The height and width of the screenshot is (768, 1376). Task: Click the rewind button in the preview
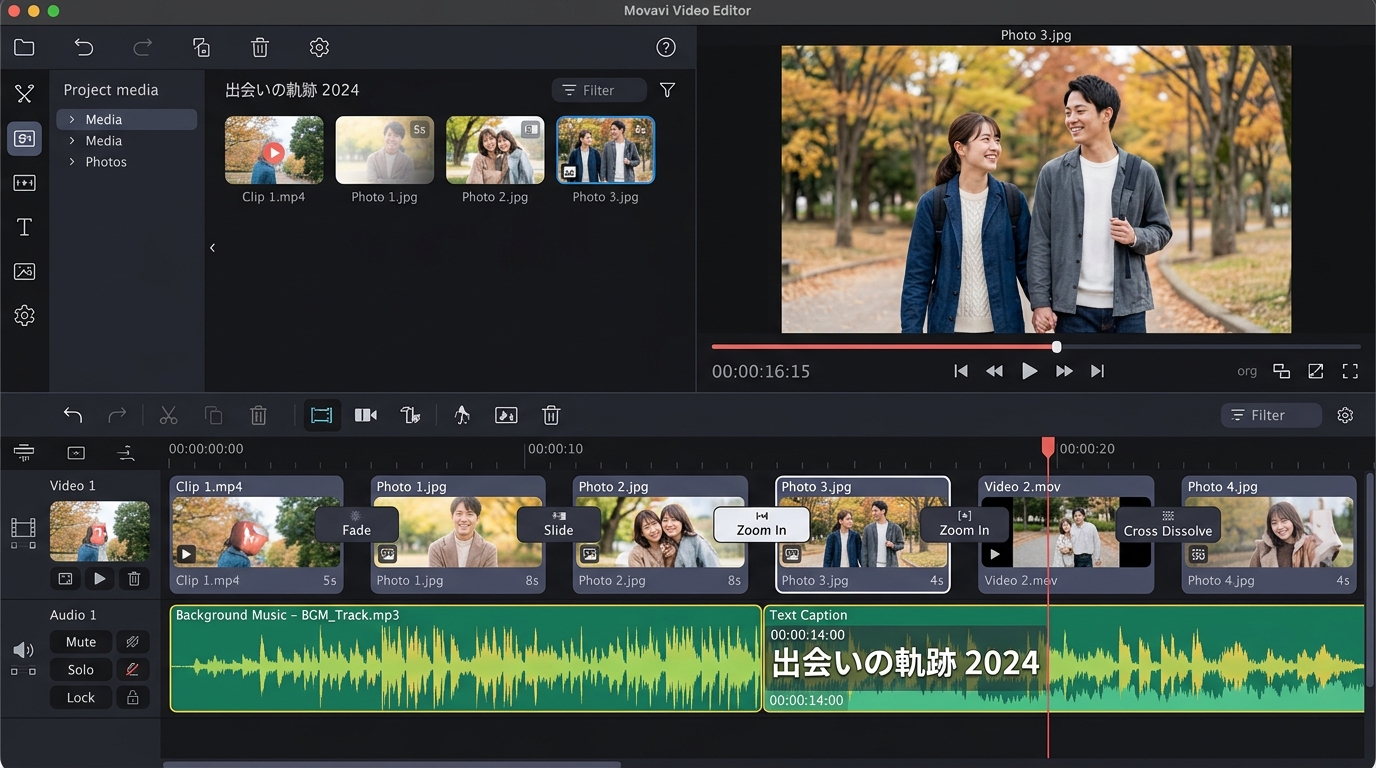pyautogui.click(x=994, y=371)
